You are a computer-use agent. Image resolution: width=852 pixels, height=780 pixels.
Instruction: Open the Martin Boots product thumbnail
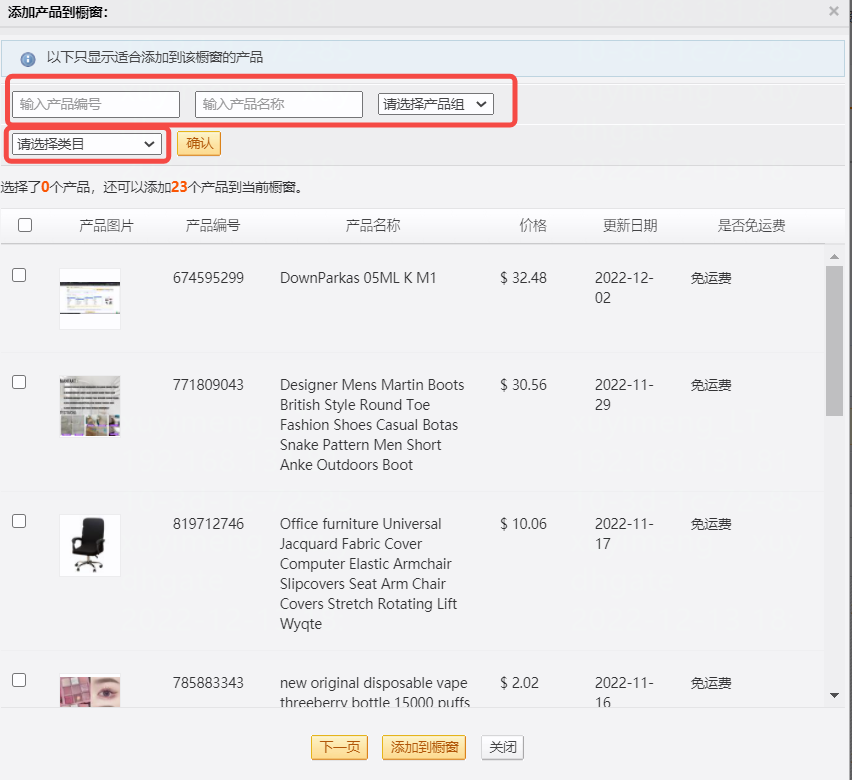[x=90, y=405]
